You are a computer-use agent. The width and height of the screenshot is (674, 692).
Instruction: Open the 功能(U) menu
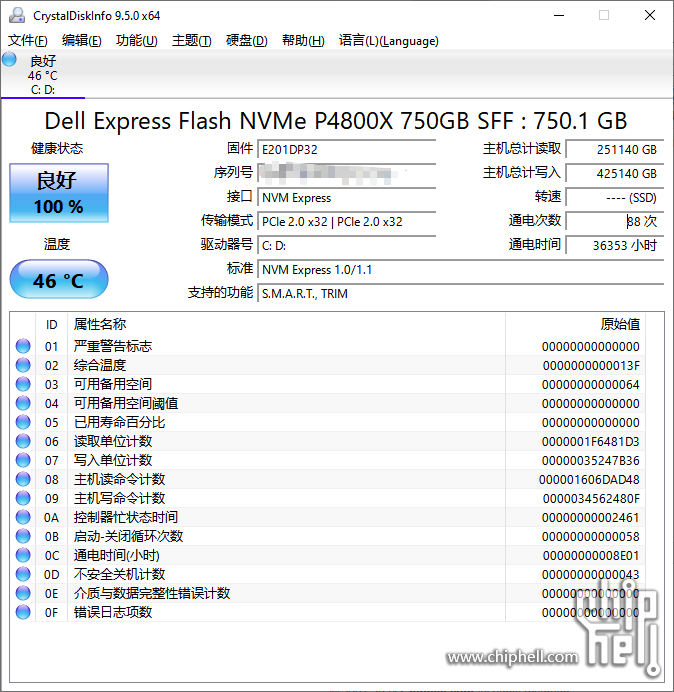coord(136,41)
